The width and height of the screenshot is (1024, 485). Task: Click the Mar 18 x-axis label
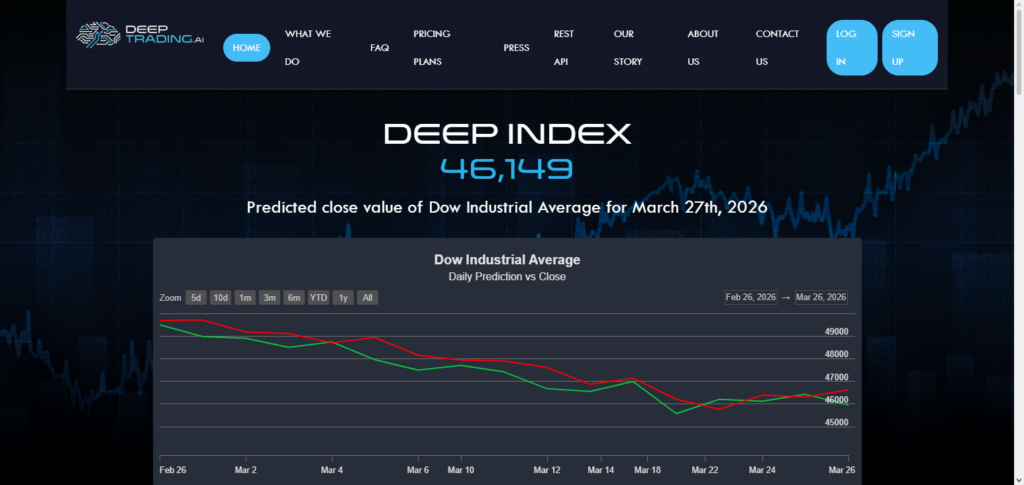(647, 470)
